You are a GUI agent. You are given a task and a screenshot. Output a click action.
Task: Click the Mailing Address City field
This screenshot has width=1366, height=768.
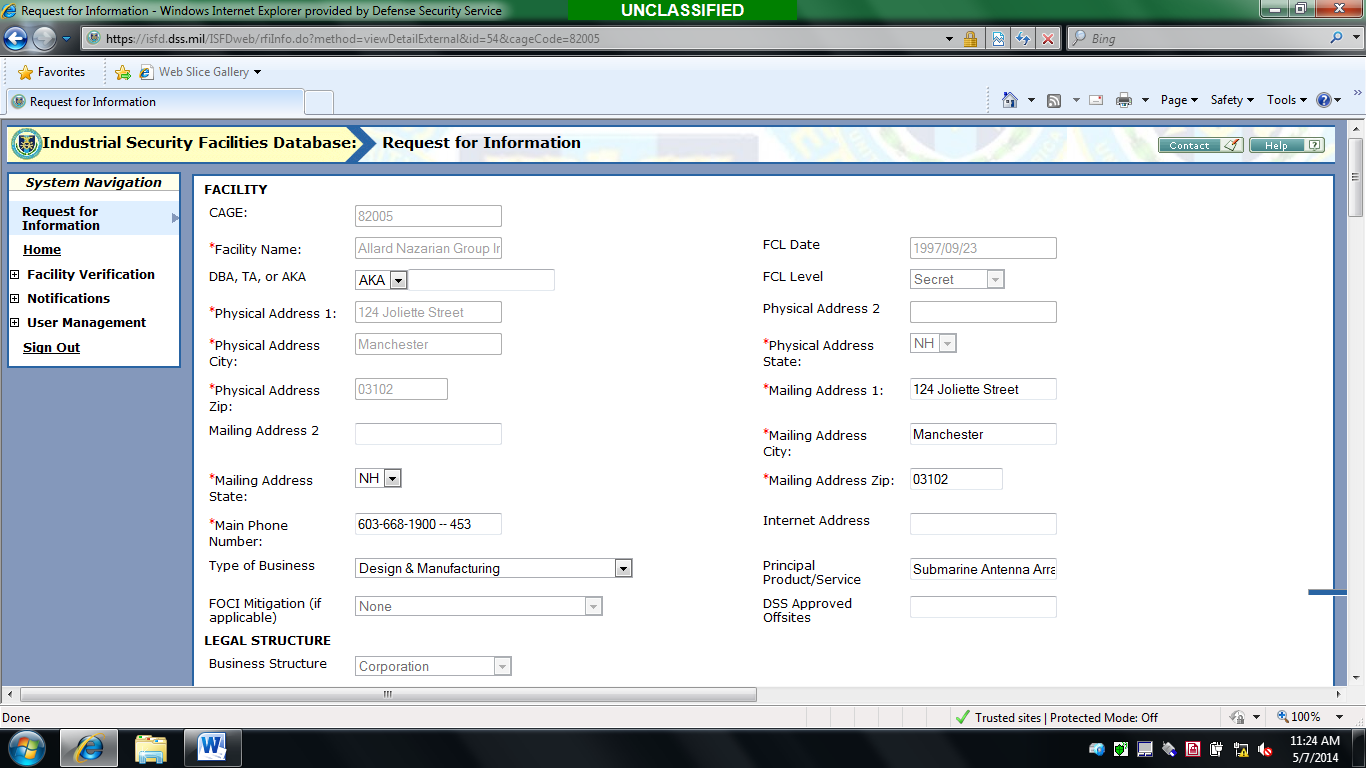[x=983, y=434]
